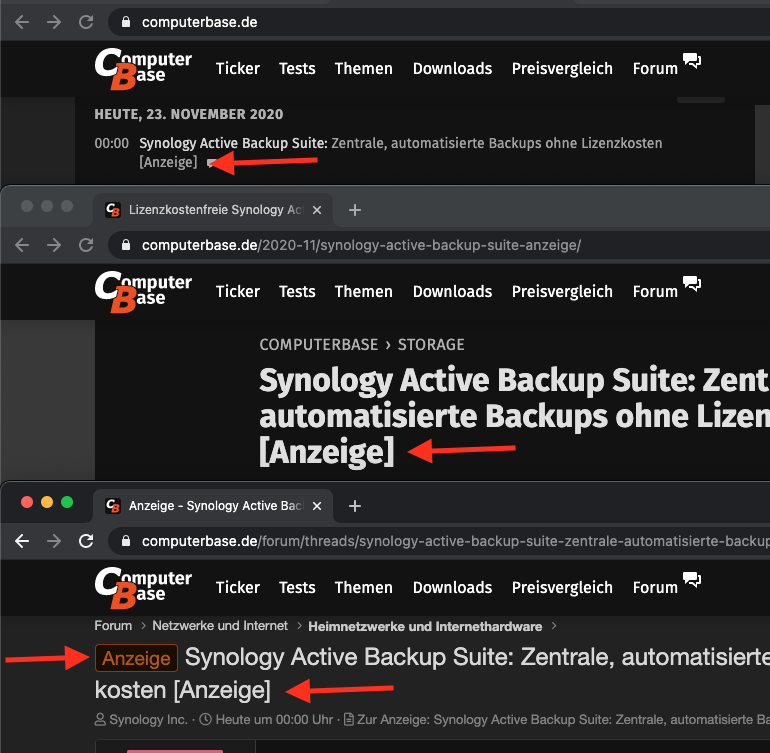Click COMPUTERBASE breadcrumb in article window
This screenshot has width=770, height=753.
click(319, 344)
